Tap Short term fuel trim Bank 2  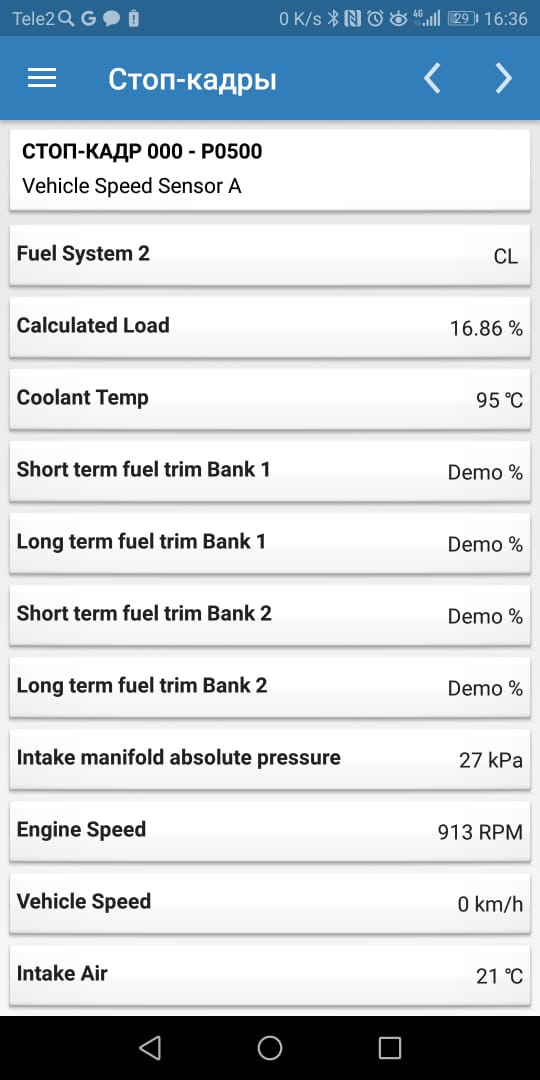[269, 614]
